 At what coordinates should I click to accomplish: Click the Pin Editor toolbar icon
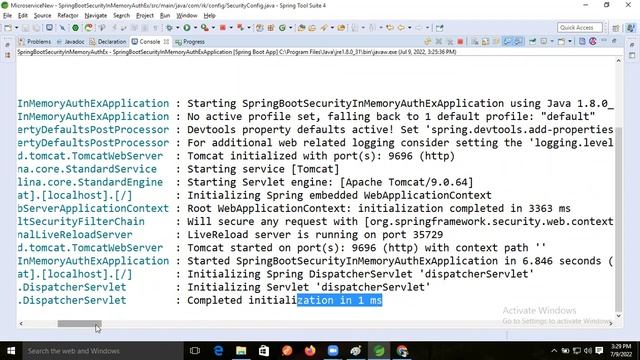[440, 28]
